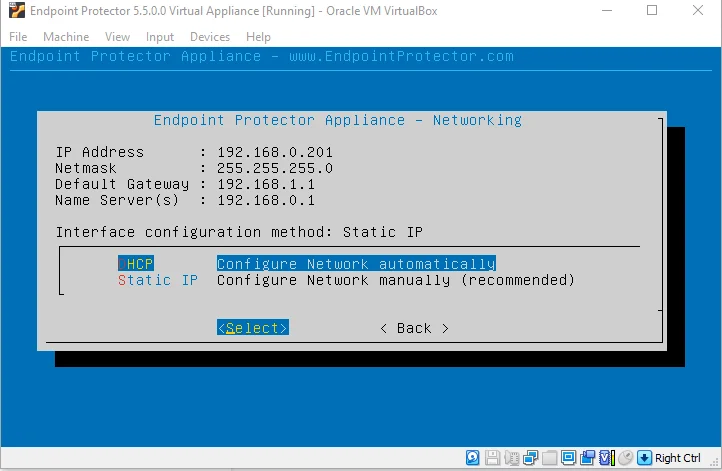Click the name server value 192.168.0.1
Viewport: 722px width, 471px height.
[266, 200]
